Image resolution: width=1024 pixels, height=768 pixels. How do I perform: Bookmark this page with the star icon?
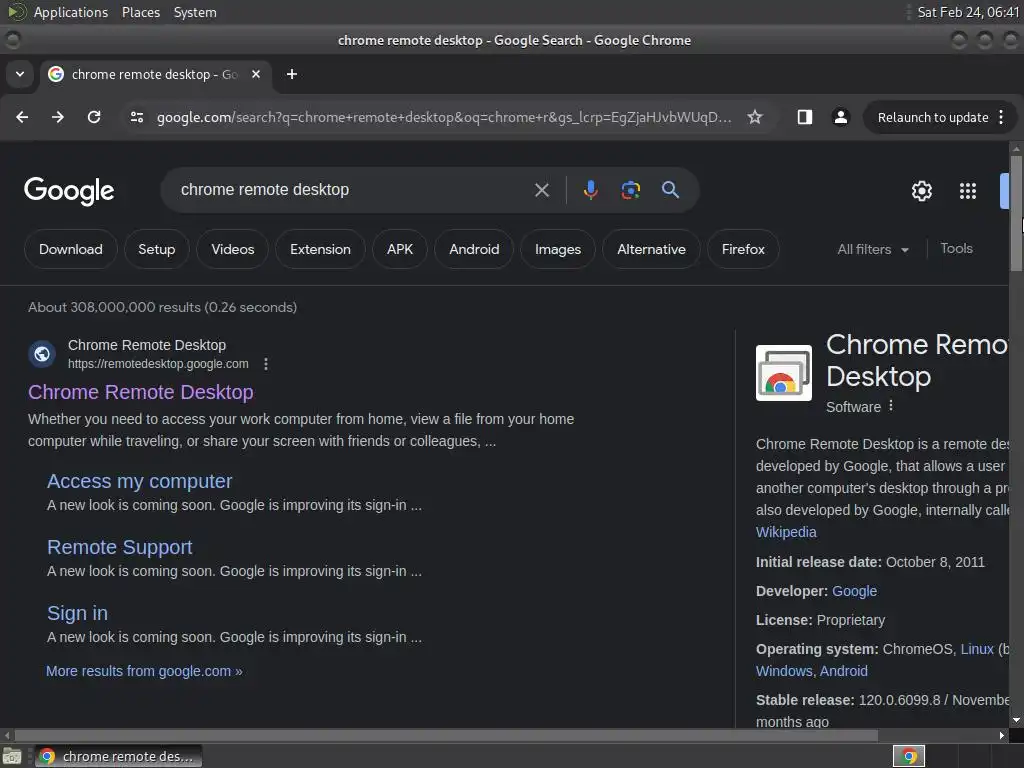click(x=755, y=117)
